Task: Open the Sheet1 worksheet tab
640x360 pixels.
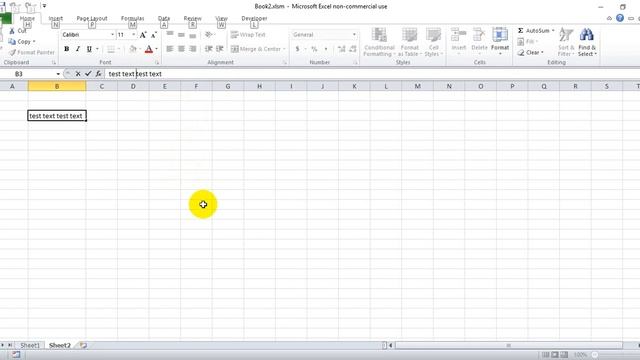Action: coord(30,345)
